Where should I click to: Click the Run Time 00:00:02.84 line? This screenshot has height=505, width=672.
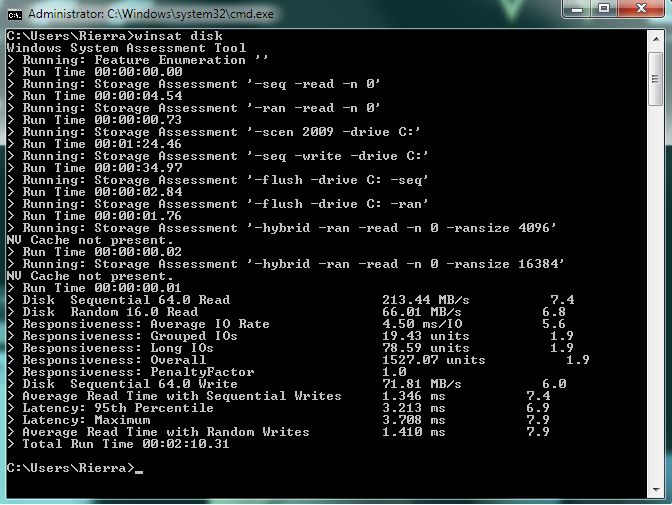[x=95, y=192]
